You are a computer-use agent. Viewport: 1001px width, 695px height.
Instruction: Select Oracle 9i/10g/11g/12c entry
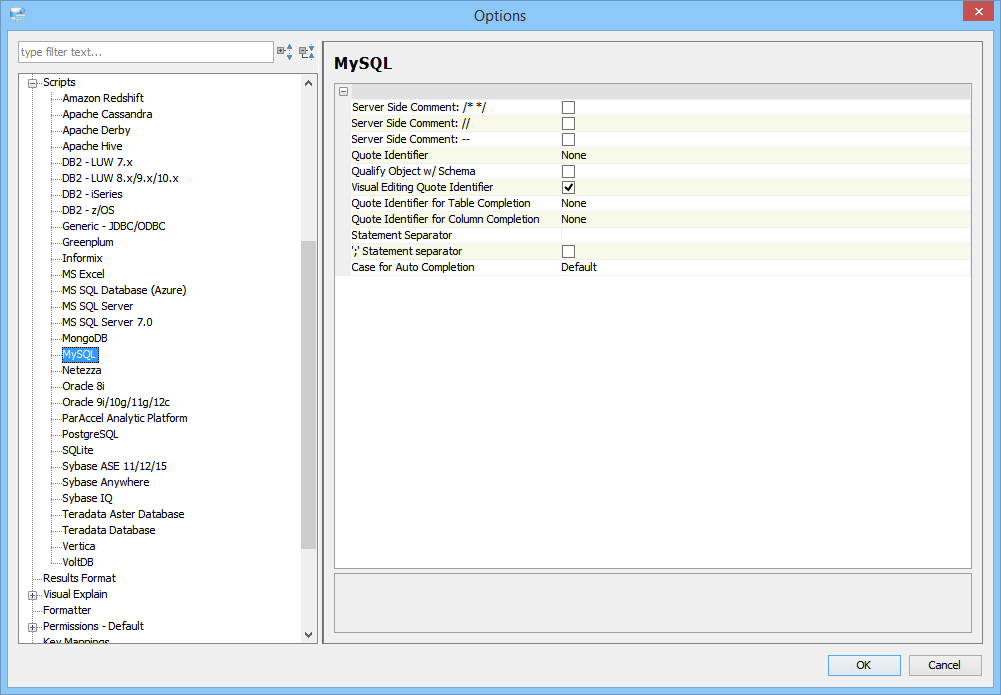click(116, 401)
